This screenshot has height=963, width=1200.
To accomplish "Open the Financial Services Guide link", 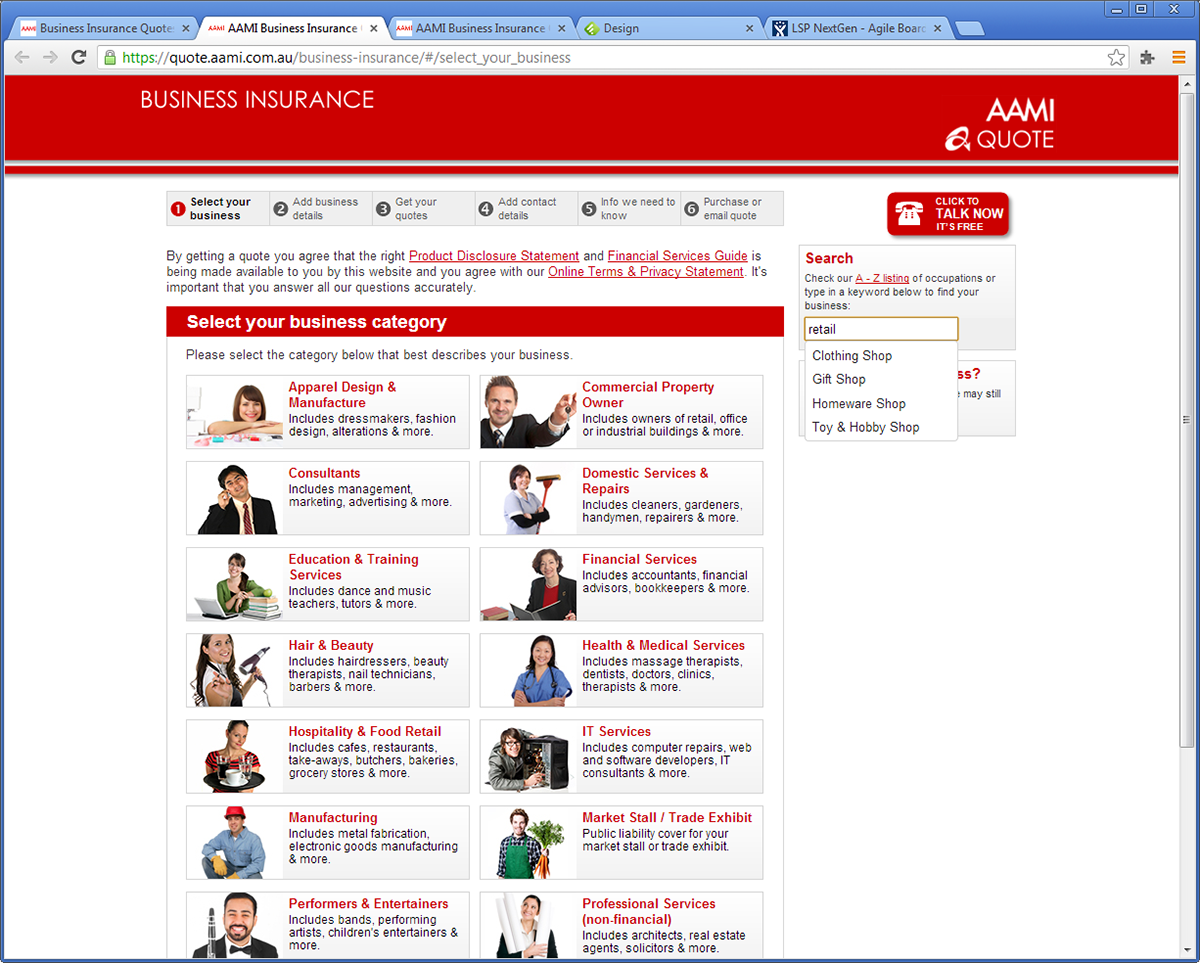I will tap(678, 256).
